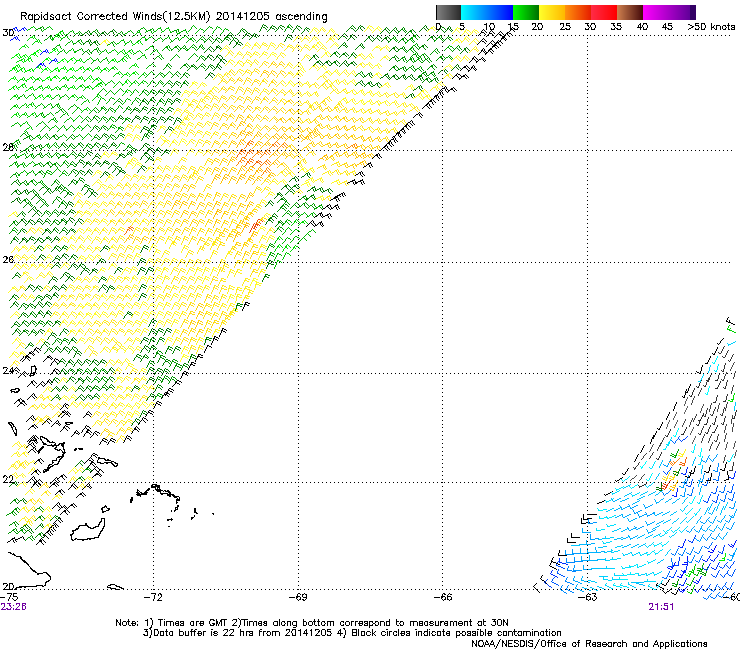
Task: Click the gray 0-5 knots color swatch
Action: pyautogui.click(x=448, y=12)
